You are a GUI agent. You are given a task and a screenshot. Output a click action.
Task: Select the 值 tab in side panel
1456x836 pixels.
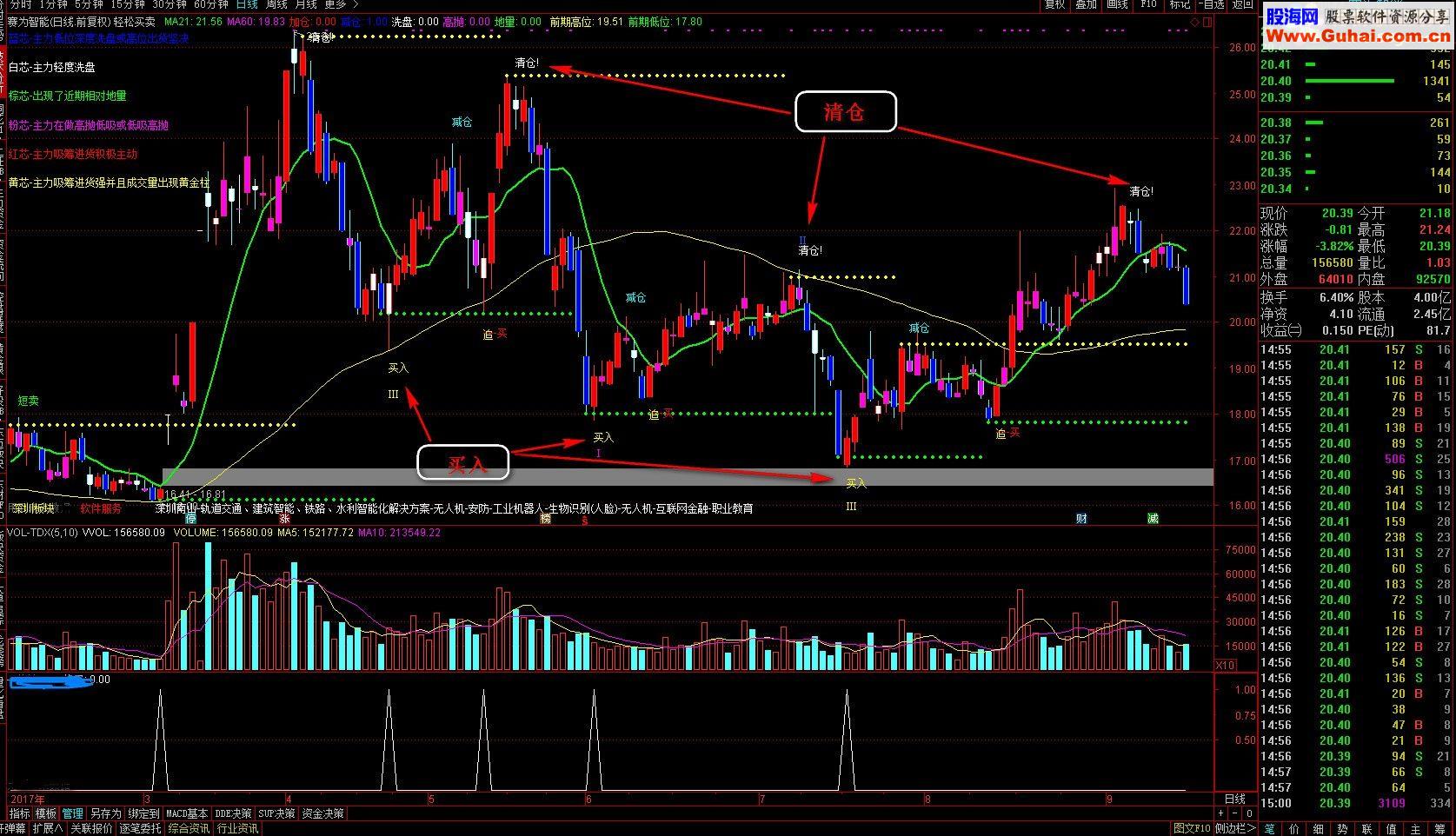1392,829
